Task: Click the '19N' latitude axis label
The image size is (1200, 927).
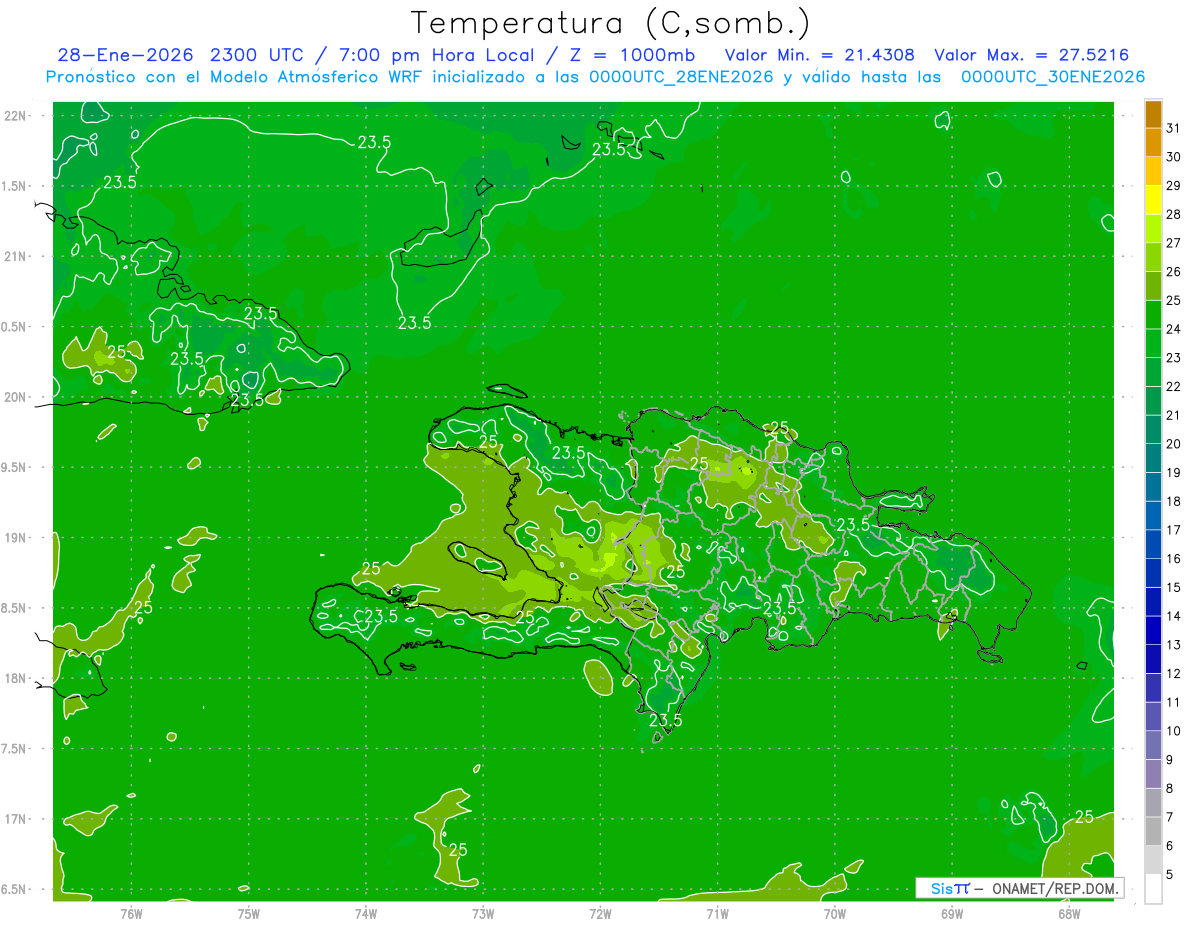Action: [16, 538]
